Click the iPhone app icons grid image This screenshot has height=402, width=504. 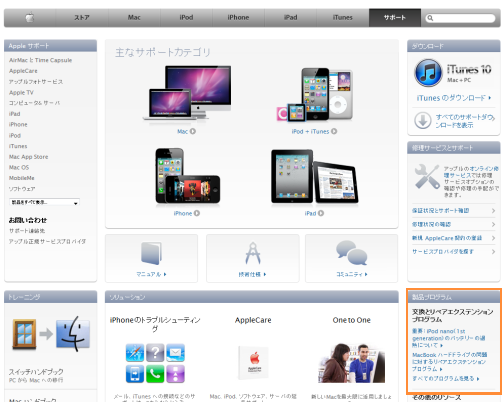pos(155,363)
